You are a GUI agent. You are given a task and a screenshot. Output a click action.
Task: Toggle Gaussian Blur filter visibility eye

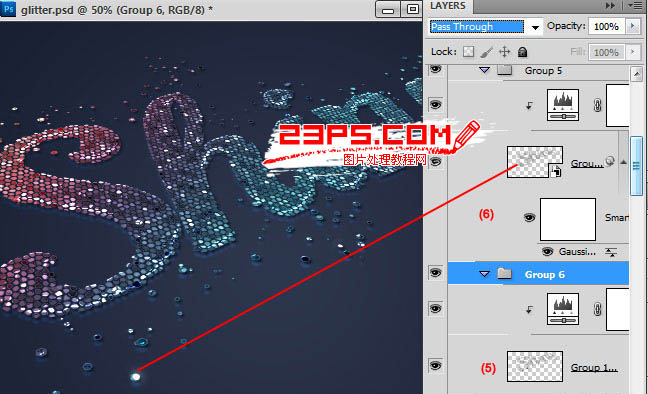coord(547,251)
